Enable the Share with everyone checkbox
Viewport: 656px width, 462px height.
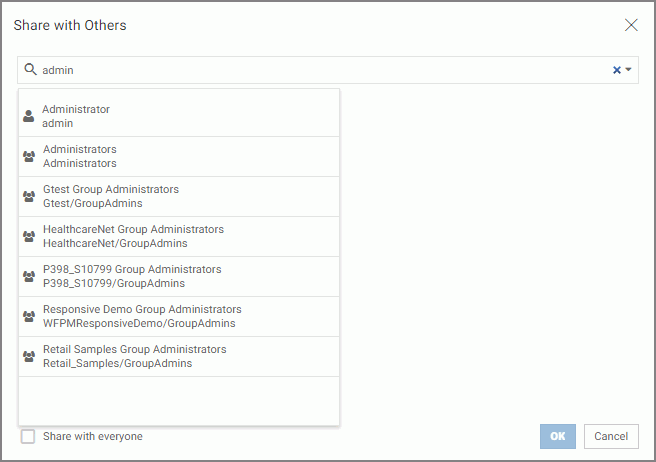(28, 436)
